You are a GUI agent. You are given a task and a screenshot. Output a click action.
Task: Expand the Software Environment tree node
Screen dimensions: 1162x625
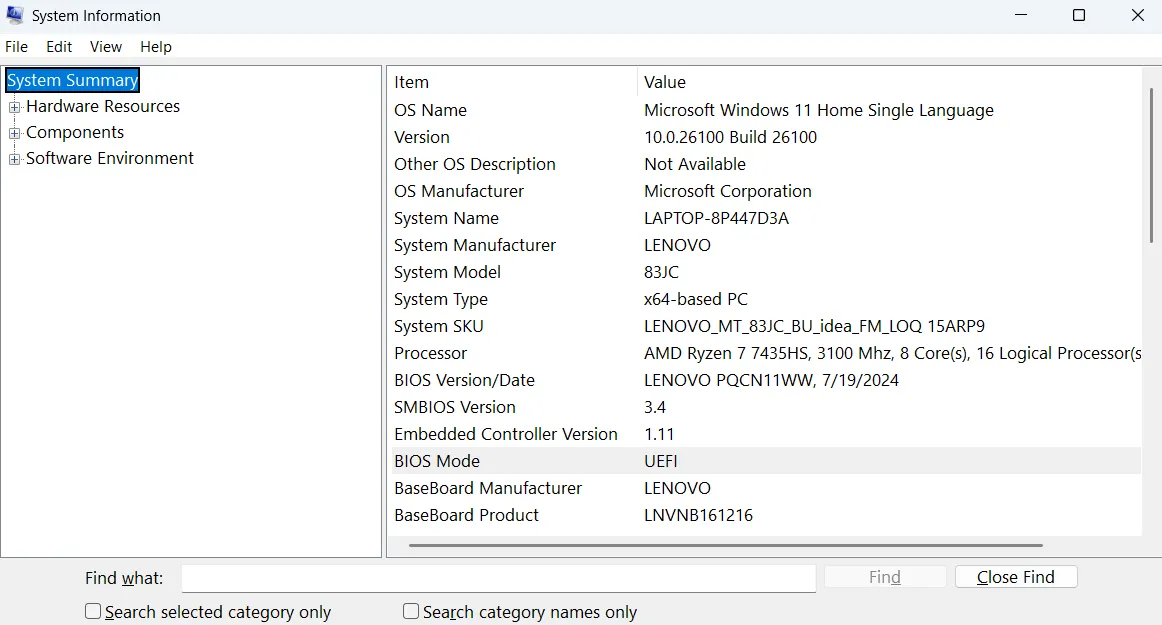coord(14,159)
